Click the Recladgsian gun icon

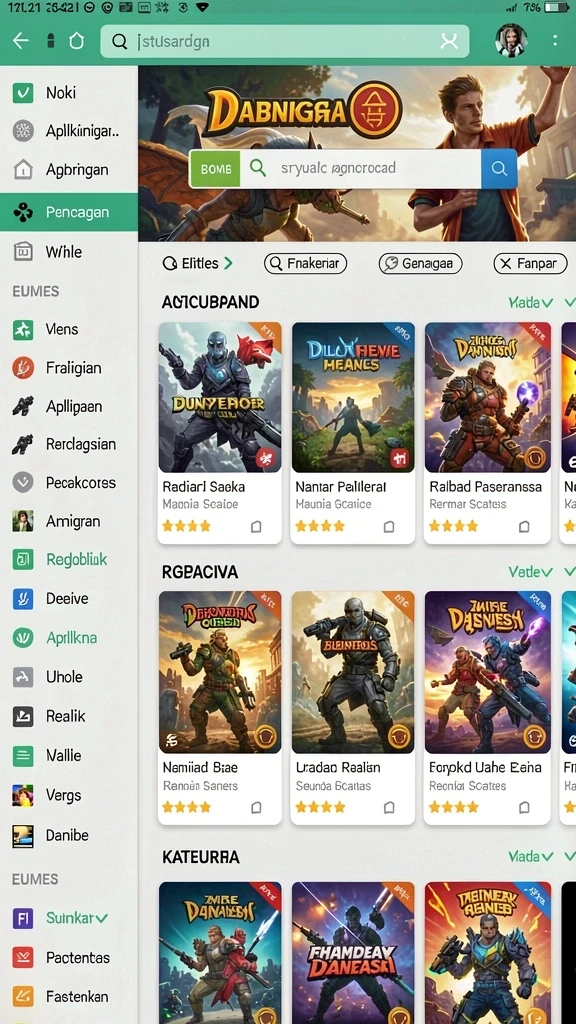coord(23,445)
